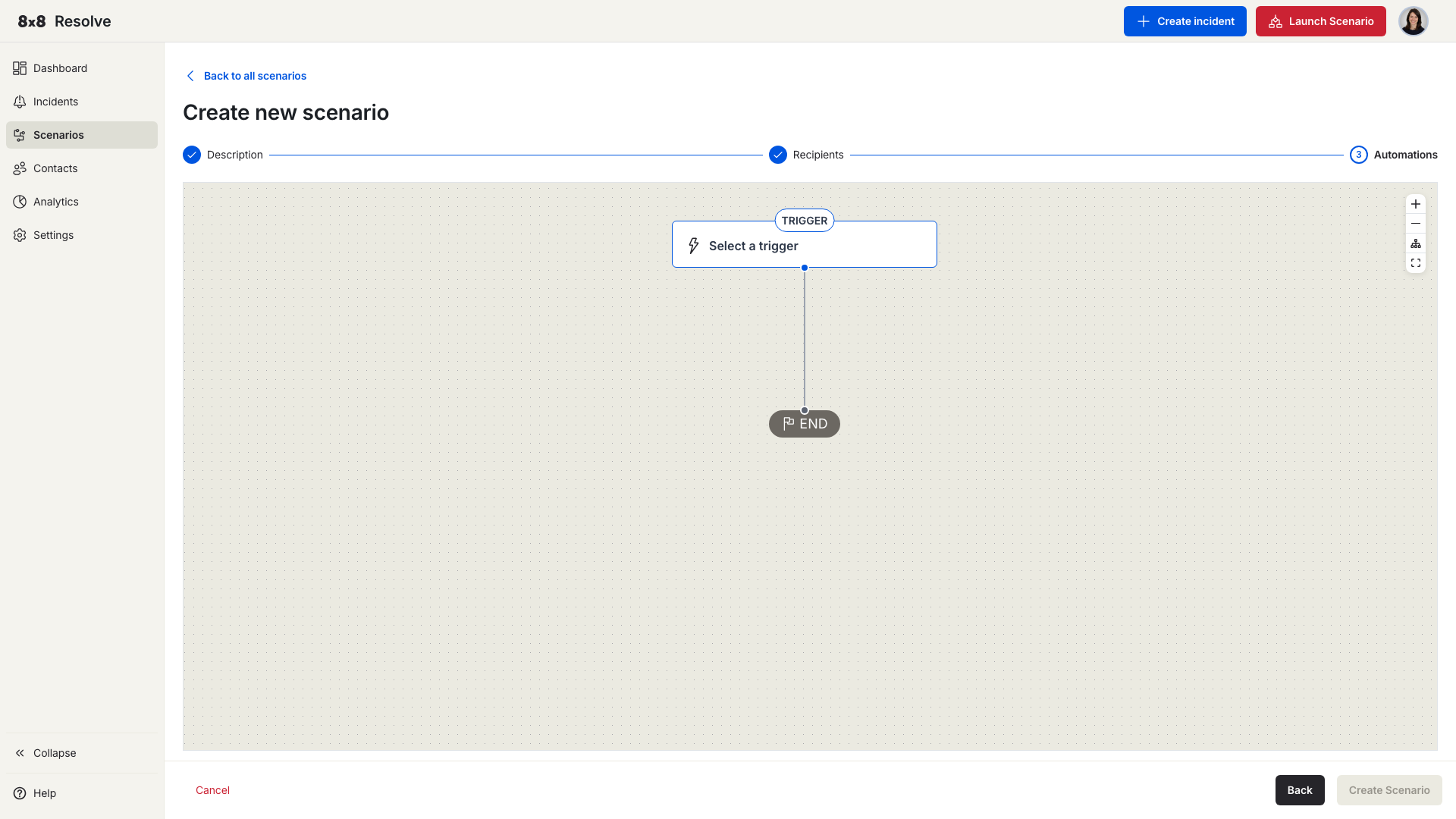
Task: Click the Collapse double-chevron icon
Action: pyautogui.click(x=20, y=753)
